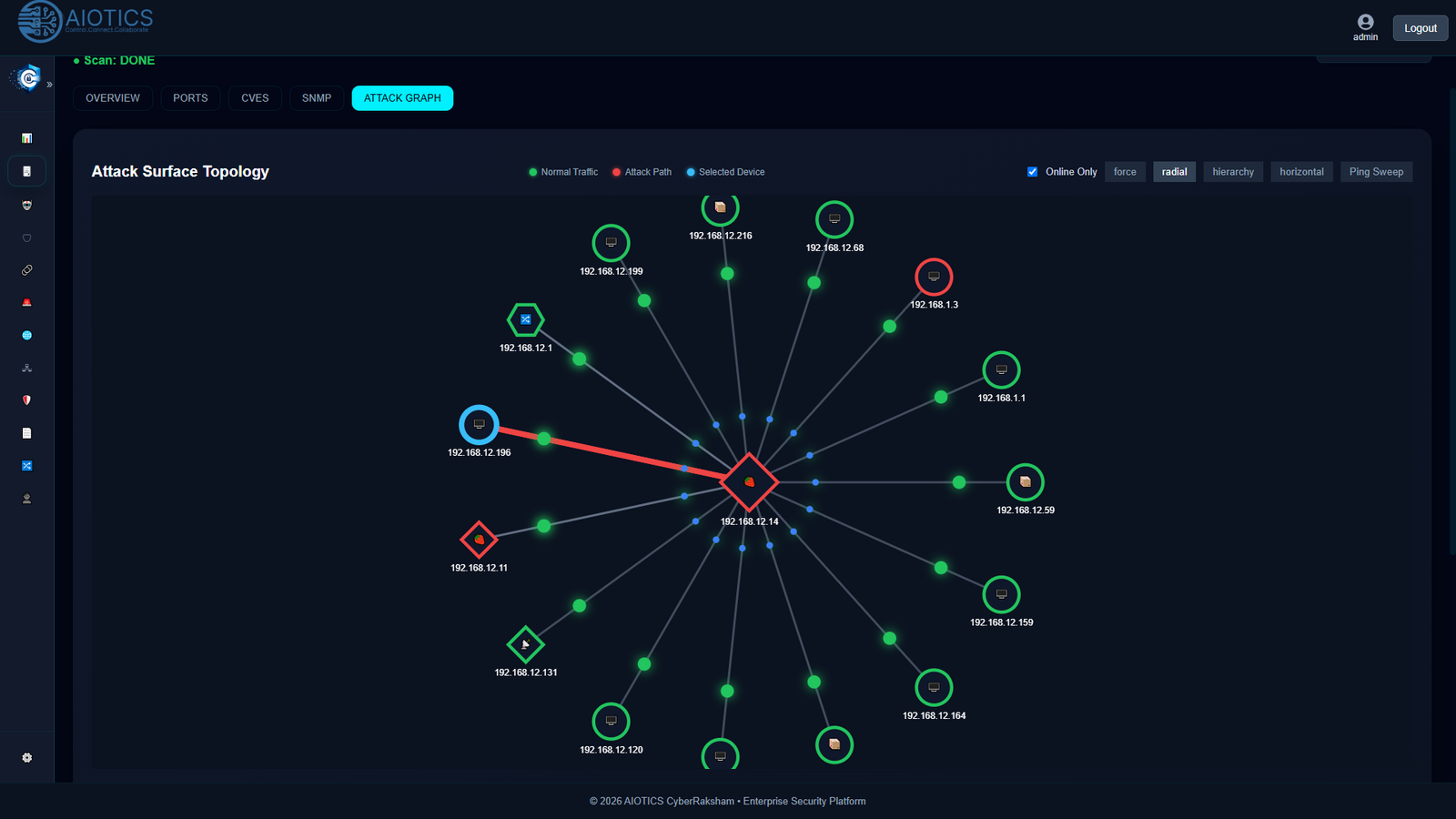Switch layout to hierarchy
This screenshot has height=819, width=1456.
click(x=1233, y=172)
